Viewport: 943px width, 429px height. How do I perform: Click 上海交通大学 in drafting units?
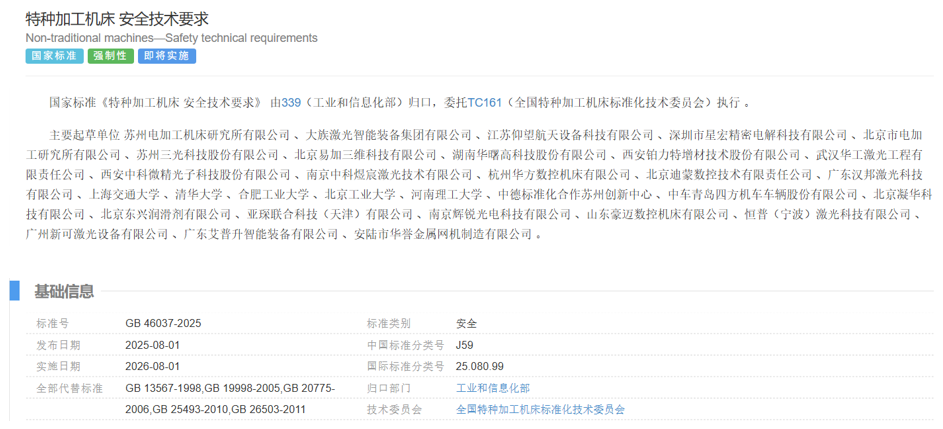click(x=124, y=195)
